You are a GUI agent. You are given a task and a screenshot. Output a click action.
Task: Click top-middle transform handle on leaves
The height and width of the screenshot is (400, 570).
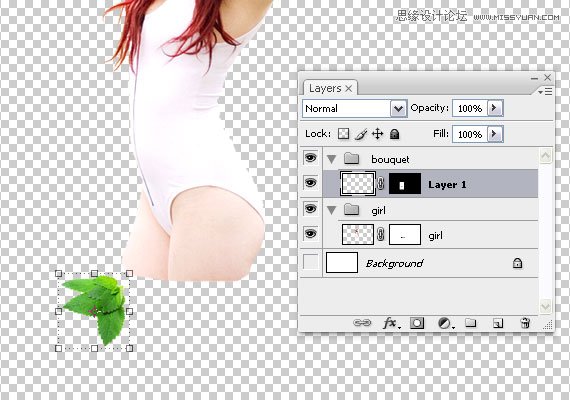(94, 273)
